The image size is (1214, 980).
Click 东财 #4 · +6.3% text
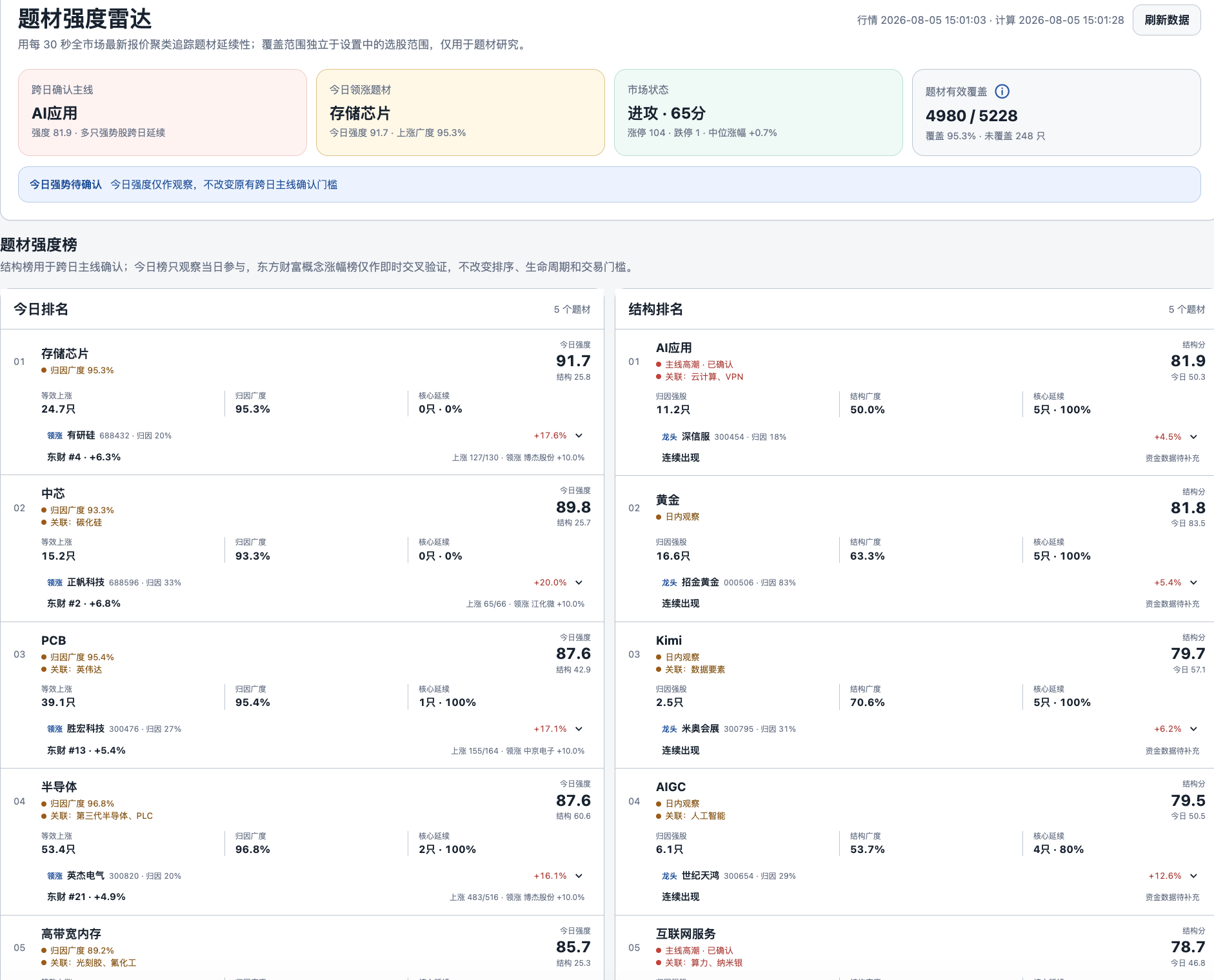point(84,457)
